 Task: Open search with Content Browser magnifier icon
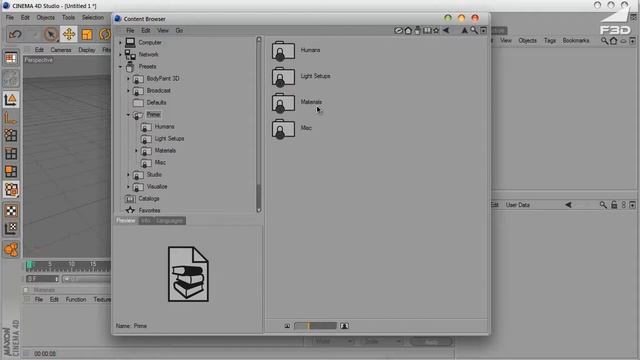(x=473, y=30)
